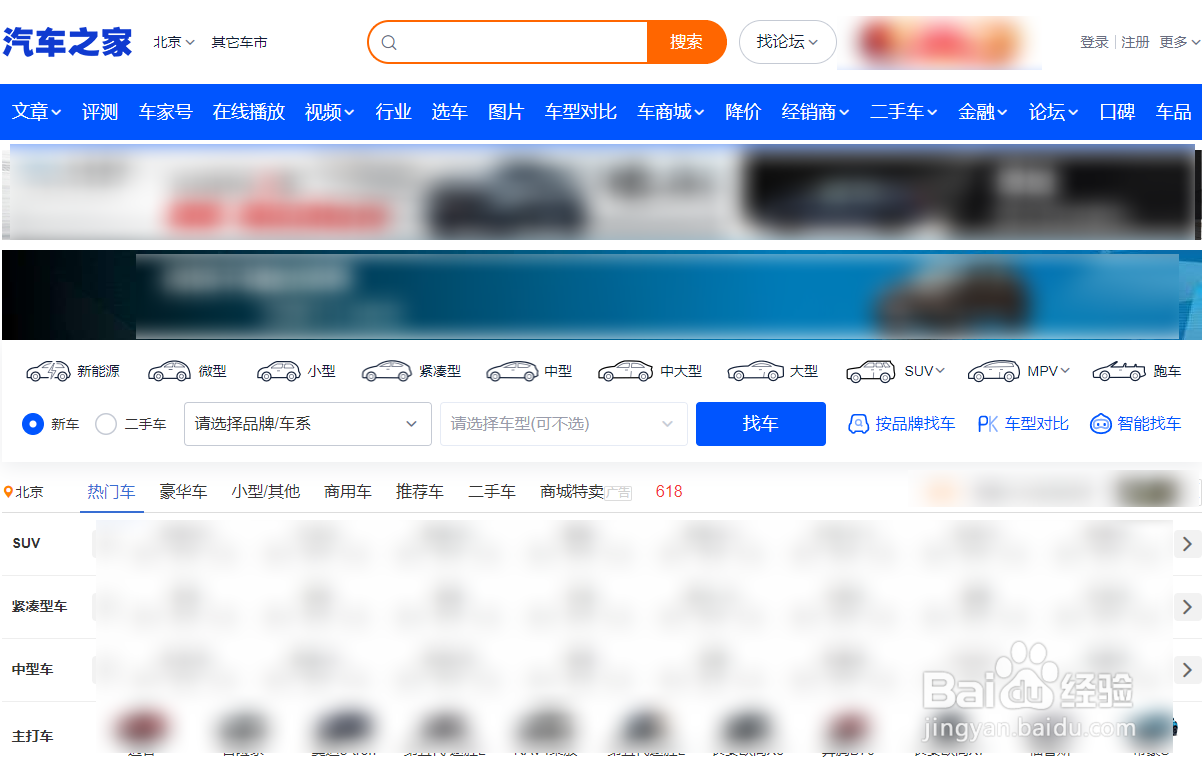This screenshot has height=769, width=1202.
Task: Open 按品牌找车 brand search
Action: 901,424
